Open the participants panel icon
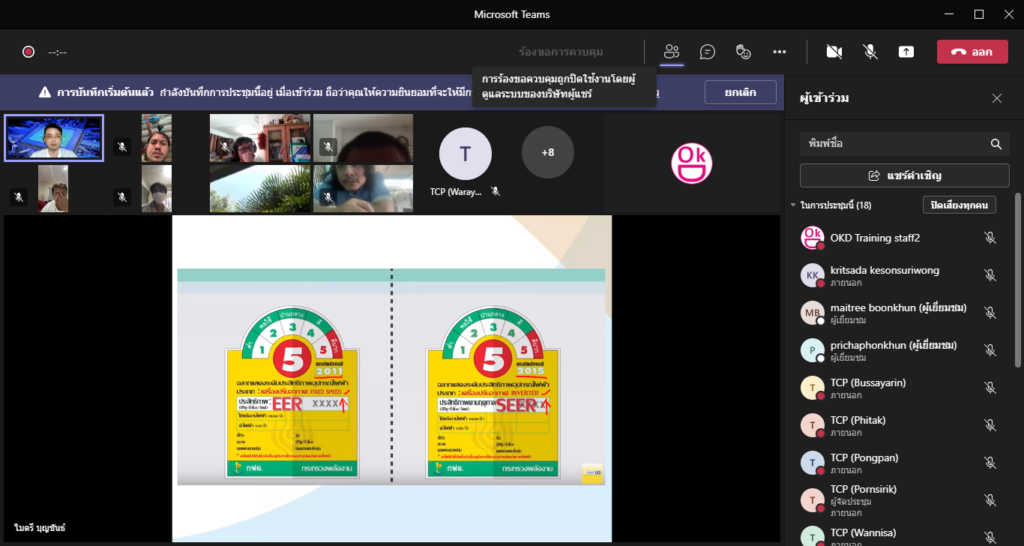The image size is (1024, 546). (672, 52)
